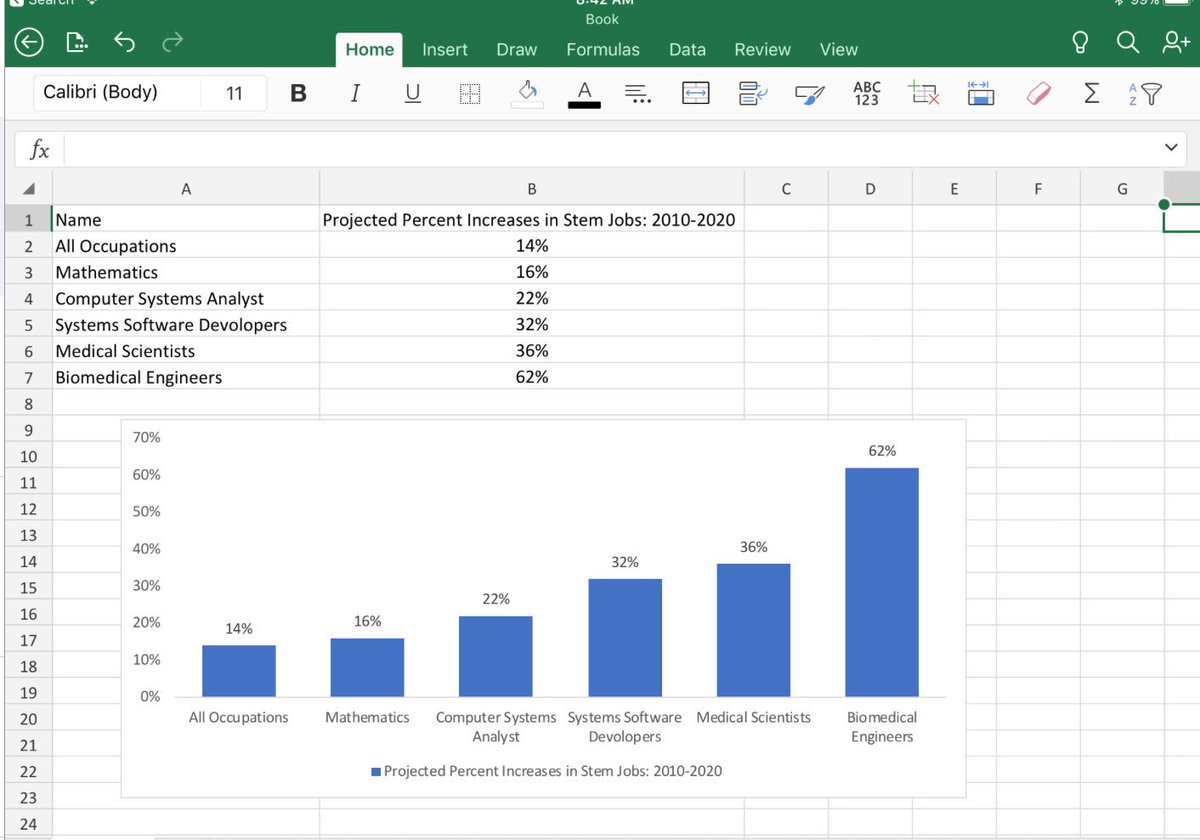Click the AutoSum sigma icon

(x=1092, y=93)
